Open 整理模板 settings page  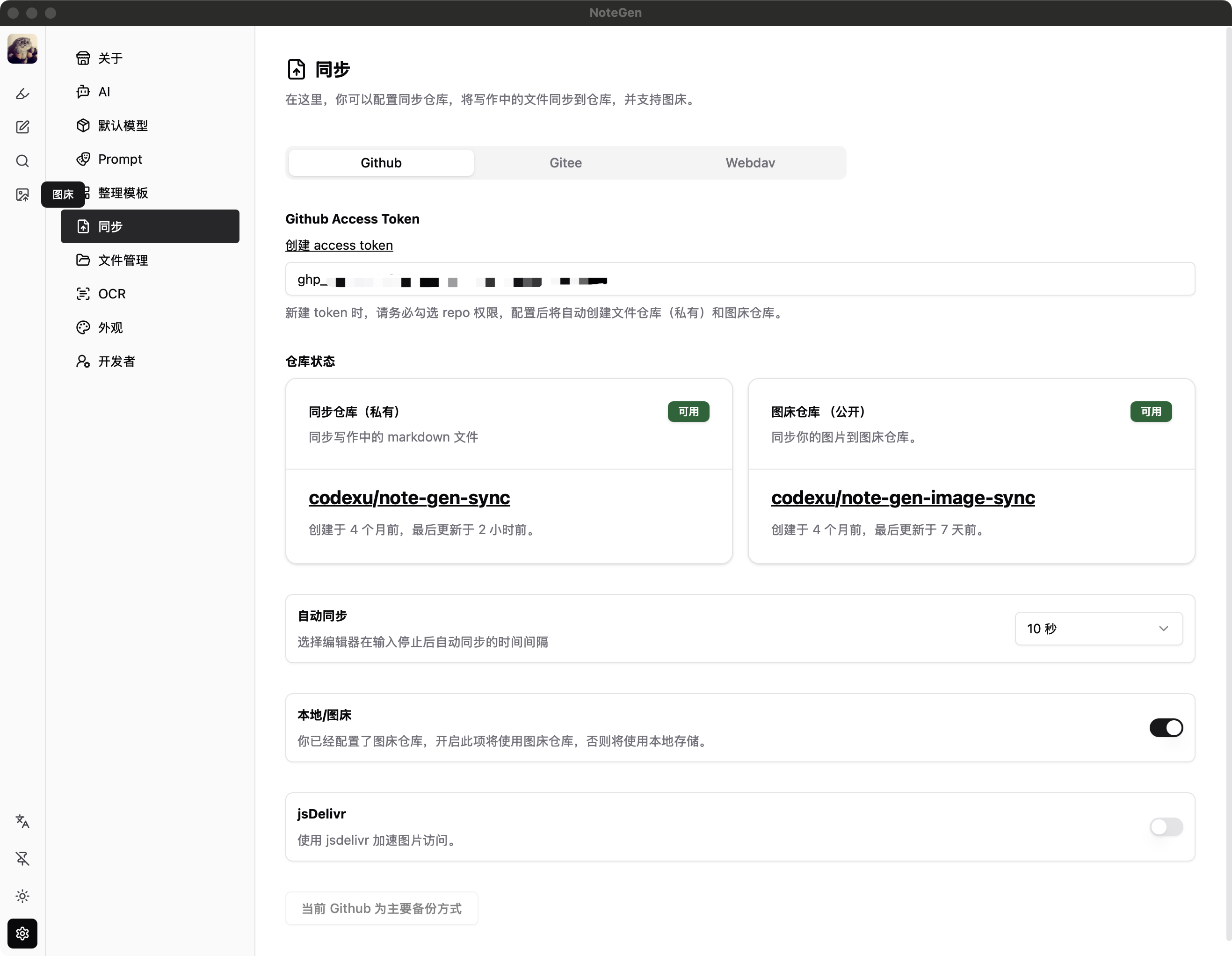(x=150, y=193)
